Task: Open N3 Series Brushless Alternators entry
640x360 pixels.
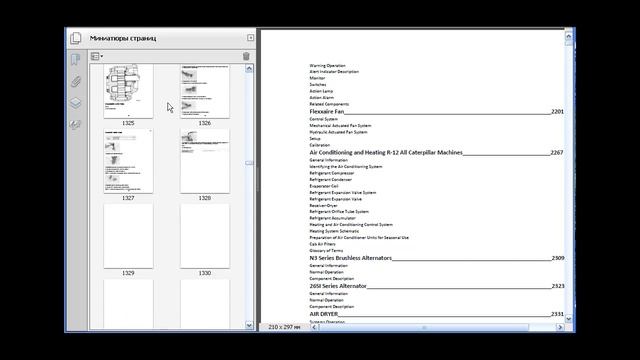Action: pos(436,258)
